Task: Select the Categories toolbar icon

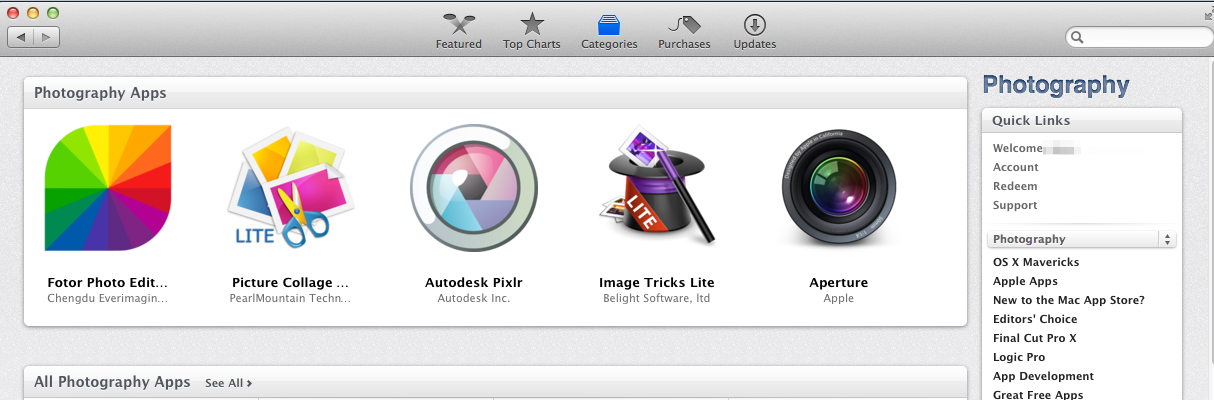Action: click(x=609, y=24)
